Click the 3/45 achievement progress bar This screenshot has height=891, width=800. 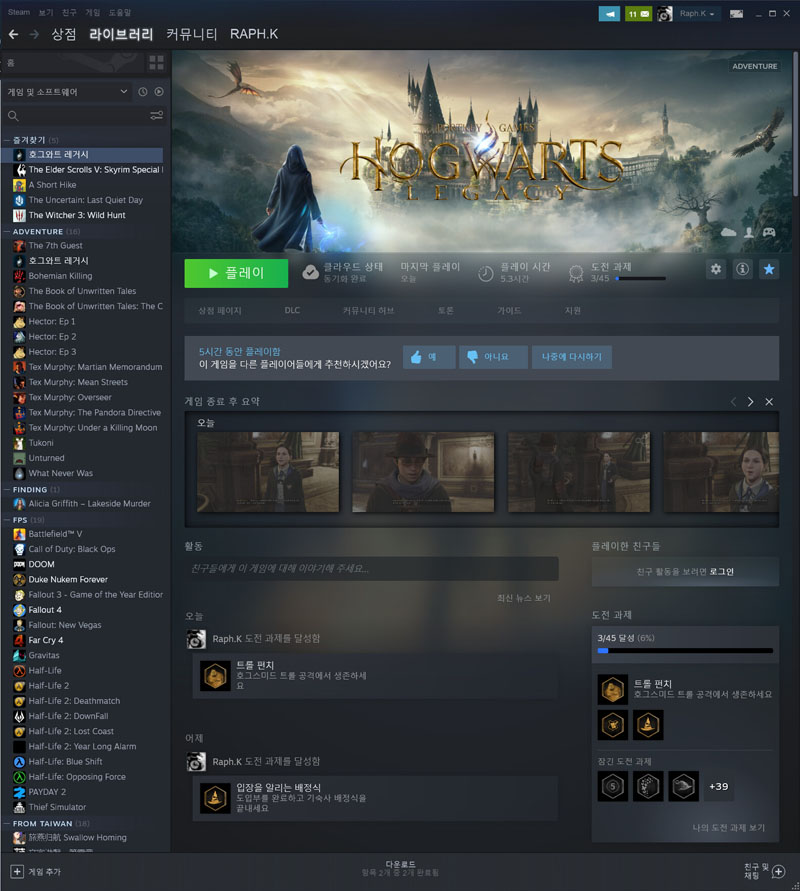(685, 651)
